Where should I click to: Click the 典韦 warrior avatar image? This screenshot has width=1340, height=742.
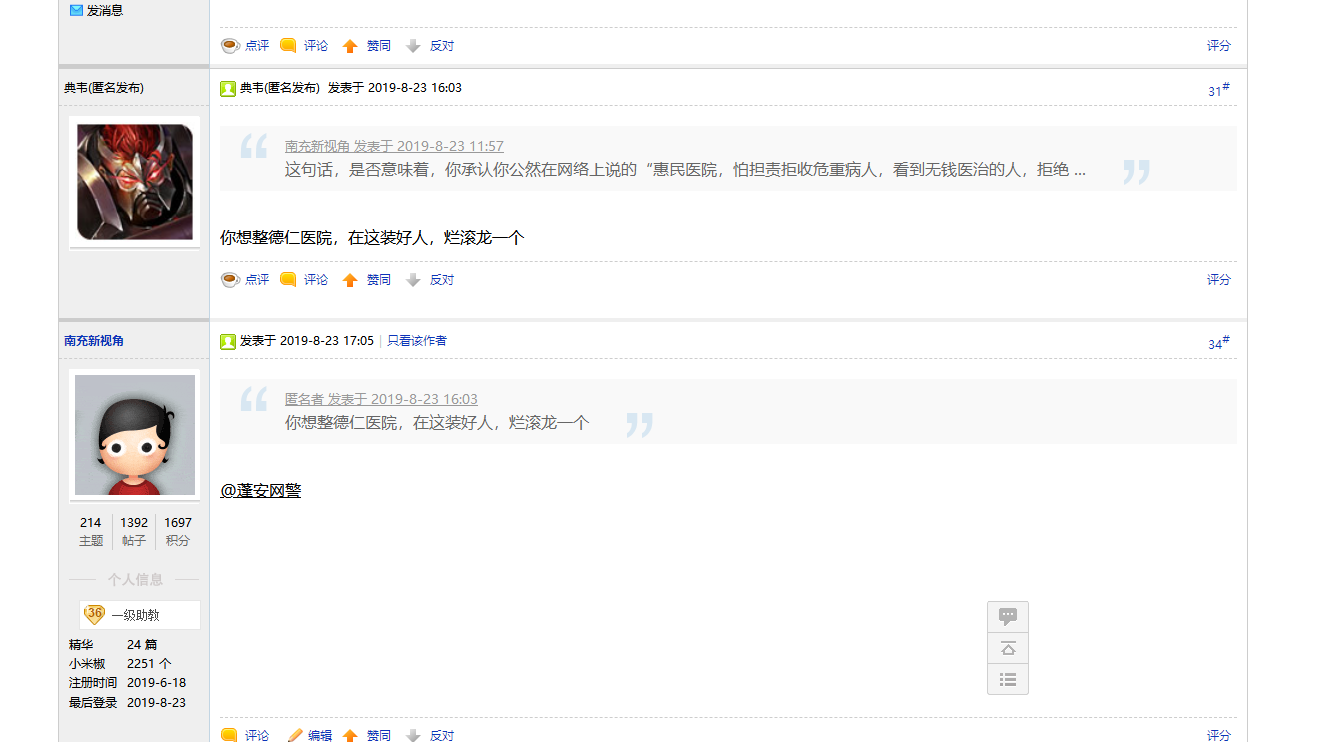tap(135, 182)
